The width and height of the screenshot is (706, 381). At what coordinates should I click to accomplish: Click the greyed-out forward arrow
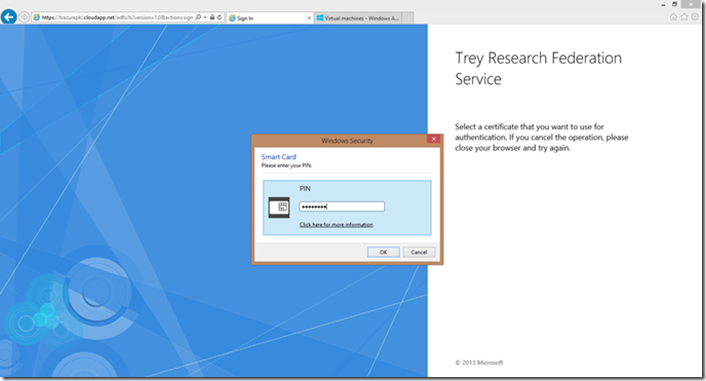24,18
